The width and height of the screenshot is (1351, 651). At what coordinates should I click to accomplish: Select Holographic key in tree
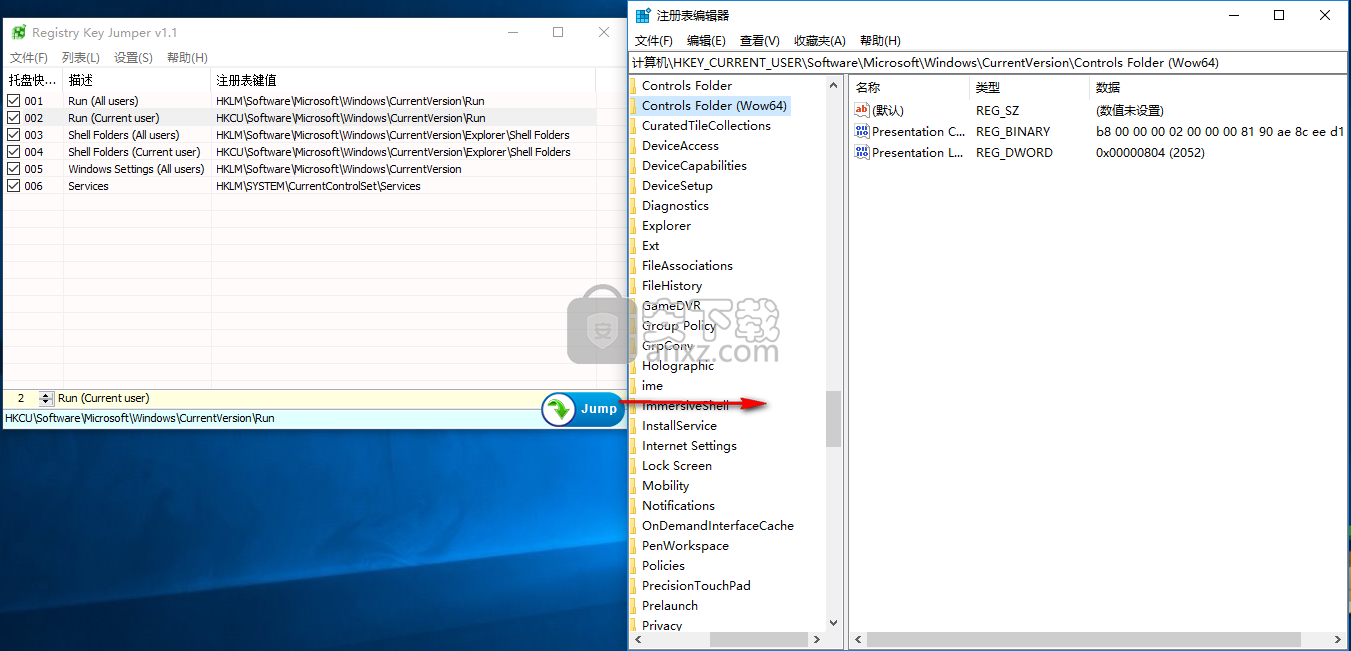pyautogui.click(x=678, y=366)
